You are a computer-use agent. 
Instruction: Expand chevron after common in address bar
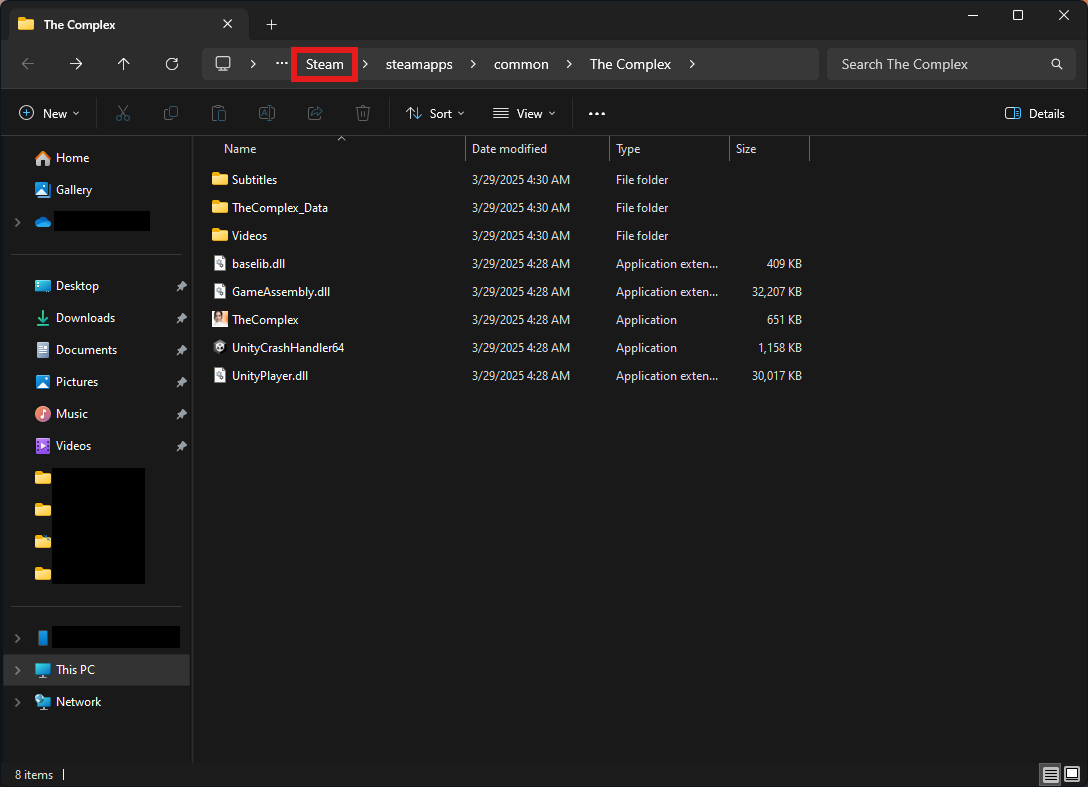coord(569,64)
